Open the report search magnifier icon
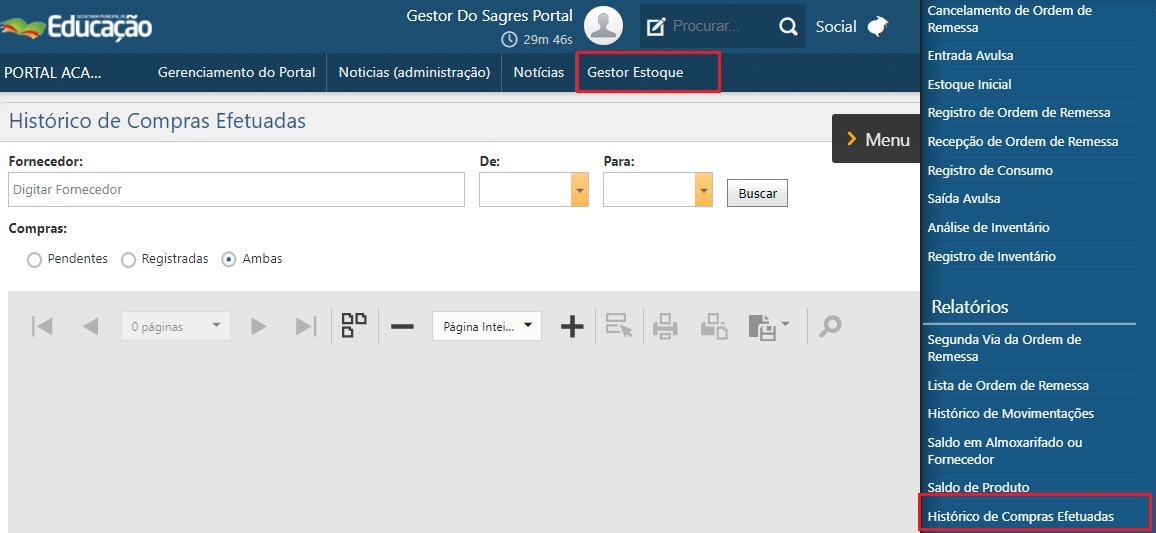The height and width of the screenshot is (533, 1156). click(x=830, y=326)
